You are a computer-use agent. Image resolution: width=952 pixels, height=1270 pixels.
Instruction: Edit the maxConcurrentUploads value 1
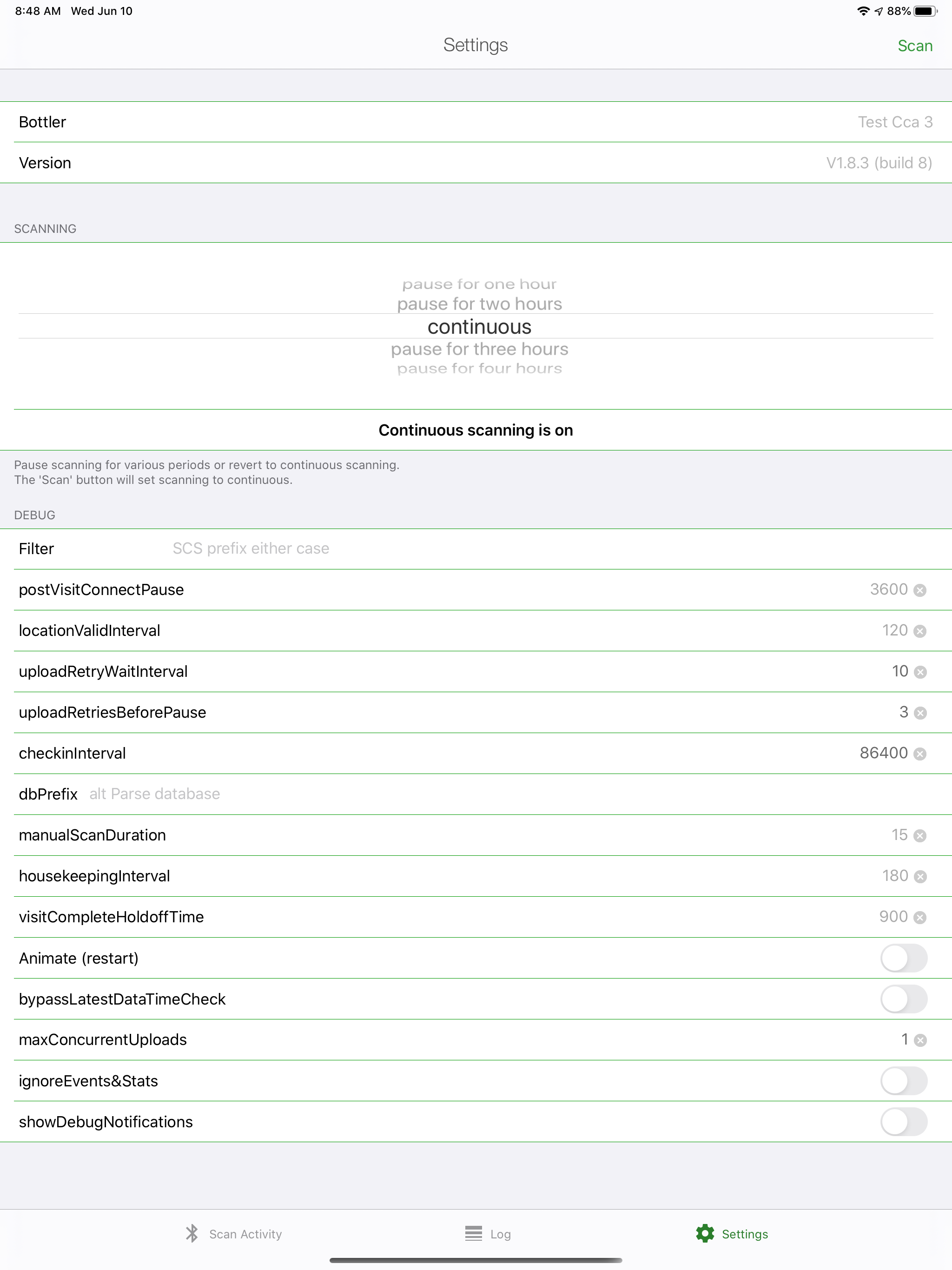pyautogui.click(x=904, y=1039)
